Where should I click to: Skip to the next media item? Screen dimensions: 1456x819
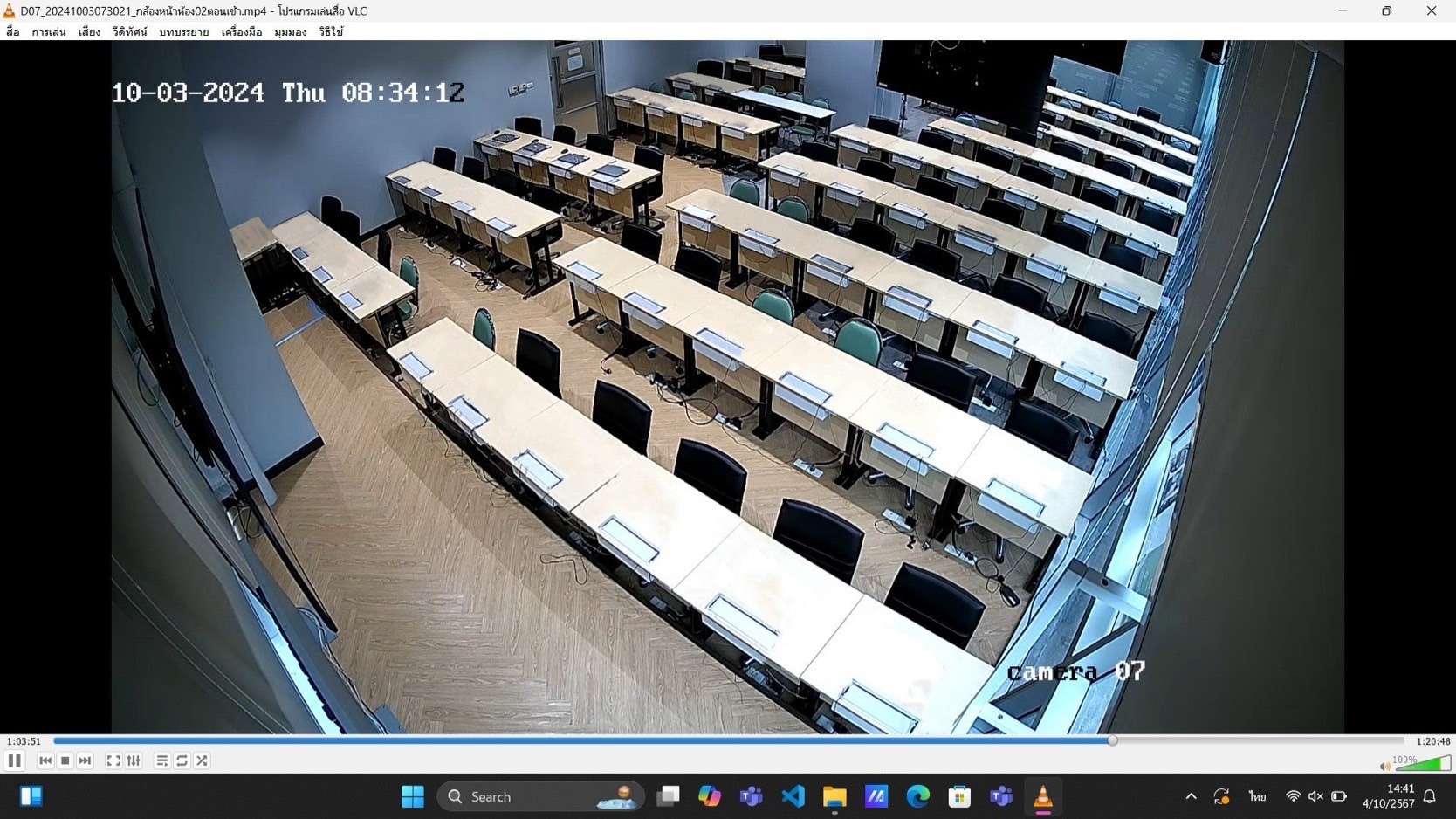85,760
